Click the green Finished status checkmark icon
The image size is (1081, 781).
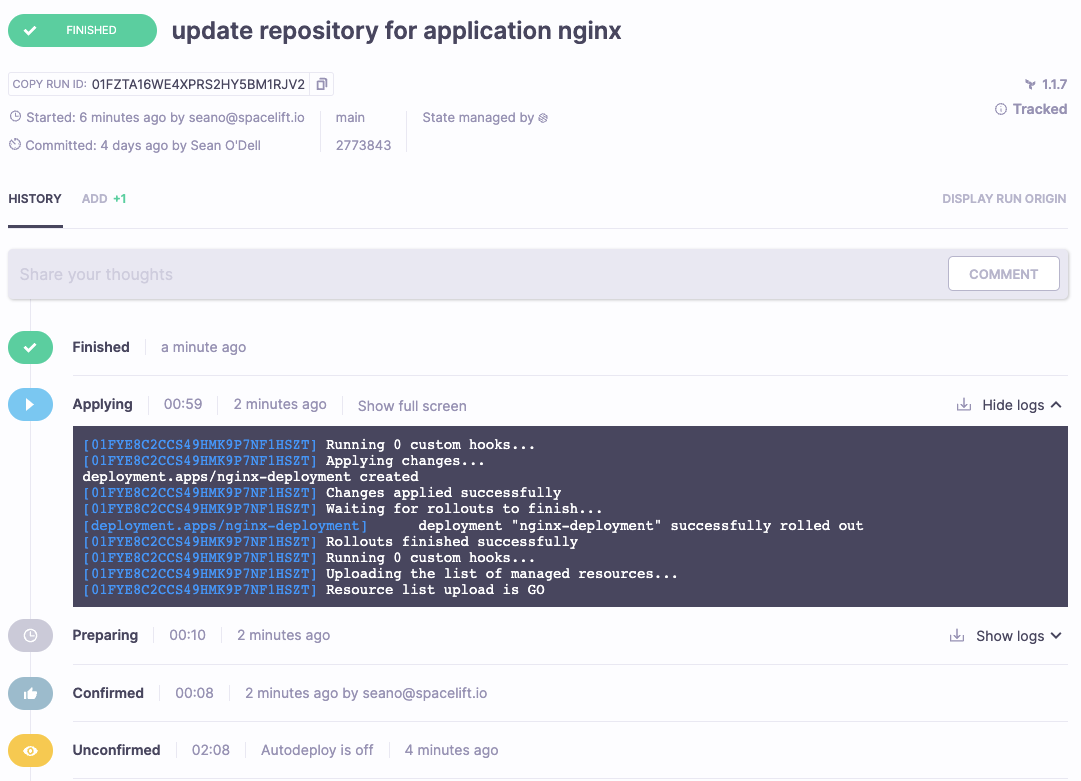30,348
